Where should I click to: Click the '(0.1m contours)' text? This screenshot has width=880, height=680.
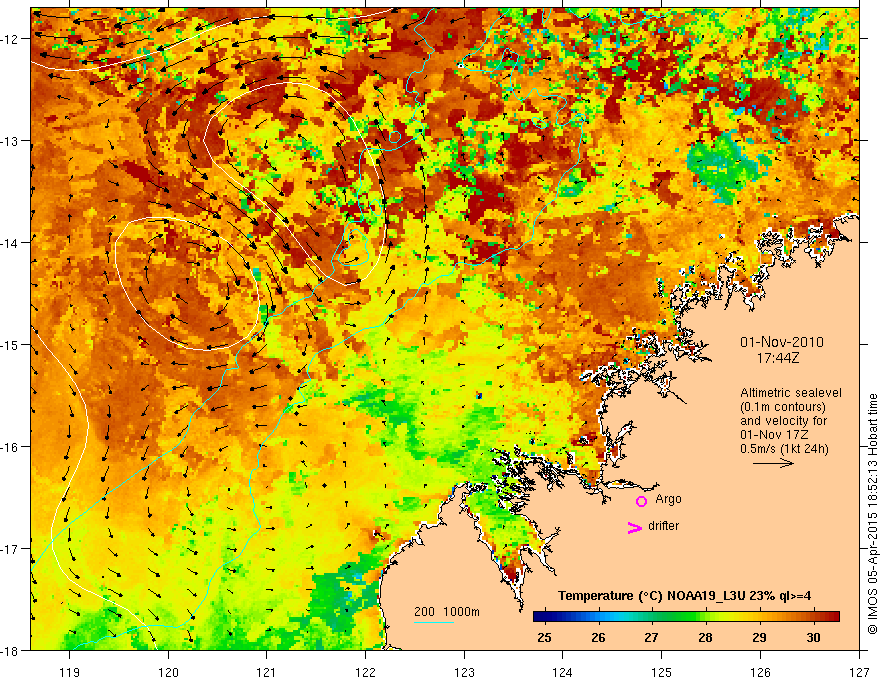(x=783, y=407)
